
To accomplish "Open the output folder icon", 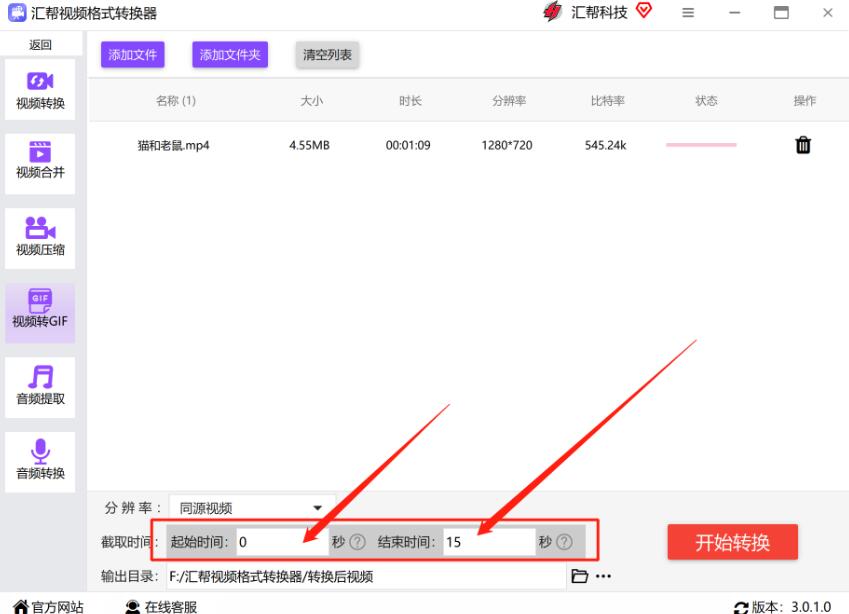I will click(579, 576).
